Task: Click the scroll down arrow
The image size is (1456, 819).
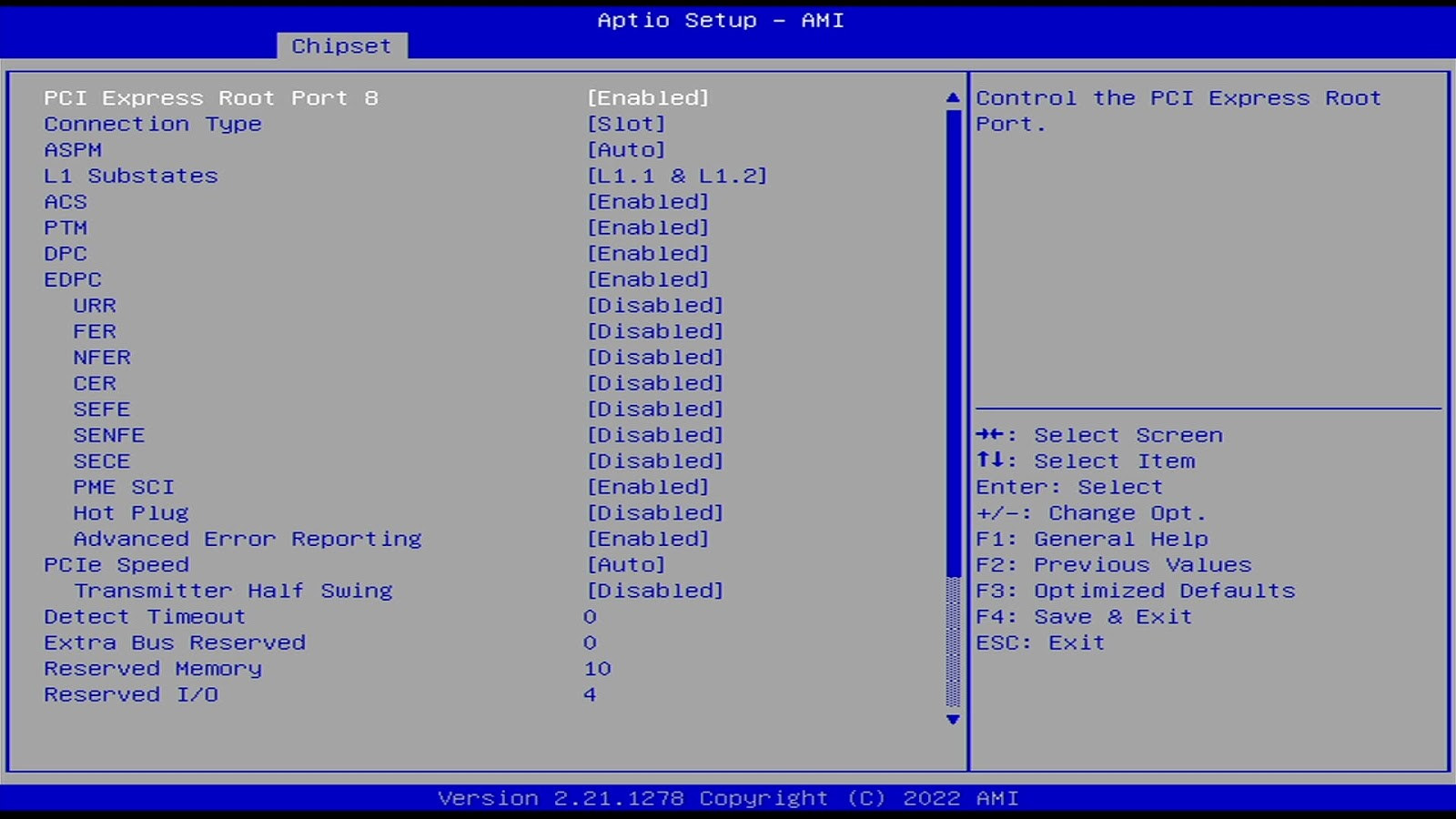Action: (x=953, y=719)
